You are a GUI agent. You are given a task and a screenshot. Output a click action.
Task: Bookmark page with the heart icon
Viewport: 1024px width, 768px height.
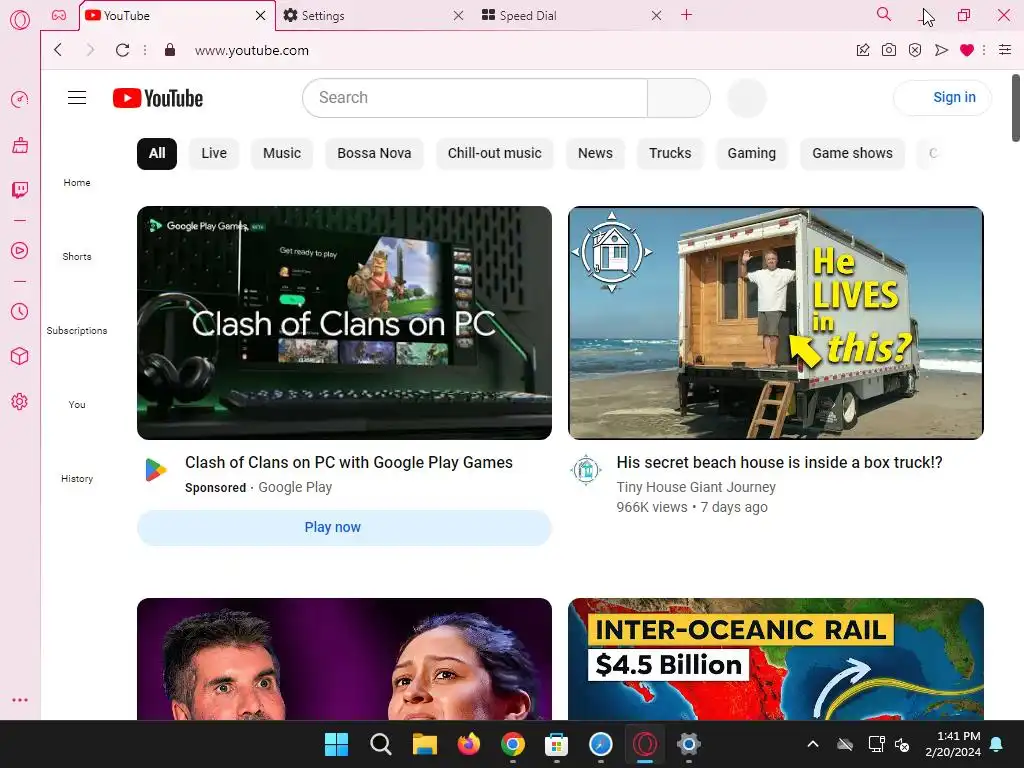pos(967,50)
